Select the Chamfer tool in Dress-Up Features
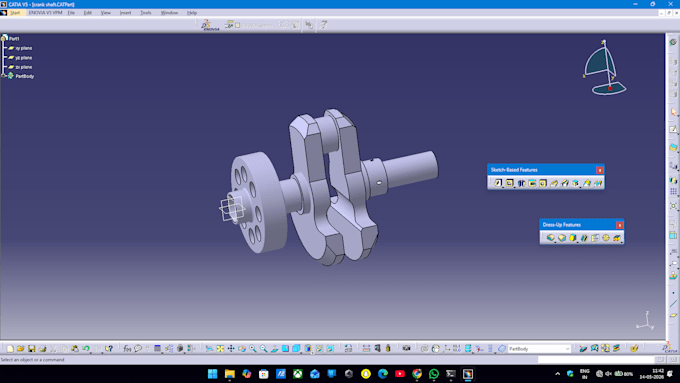The width and height of the screenshot is (680, 383). click(562, 238)
